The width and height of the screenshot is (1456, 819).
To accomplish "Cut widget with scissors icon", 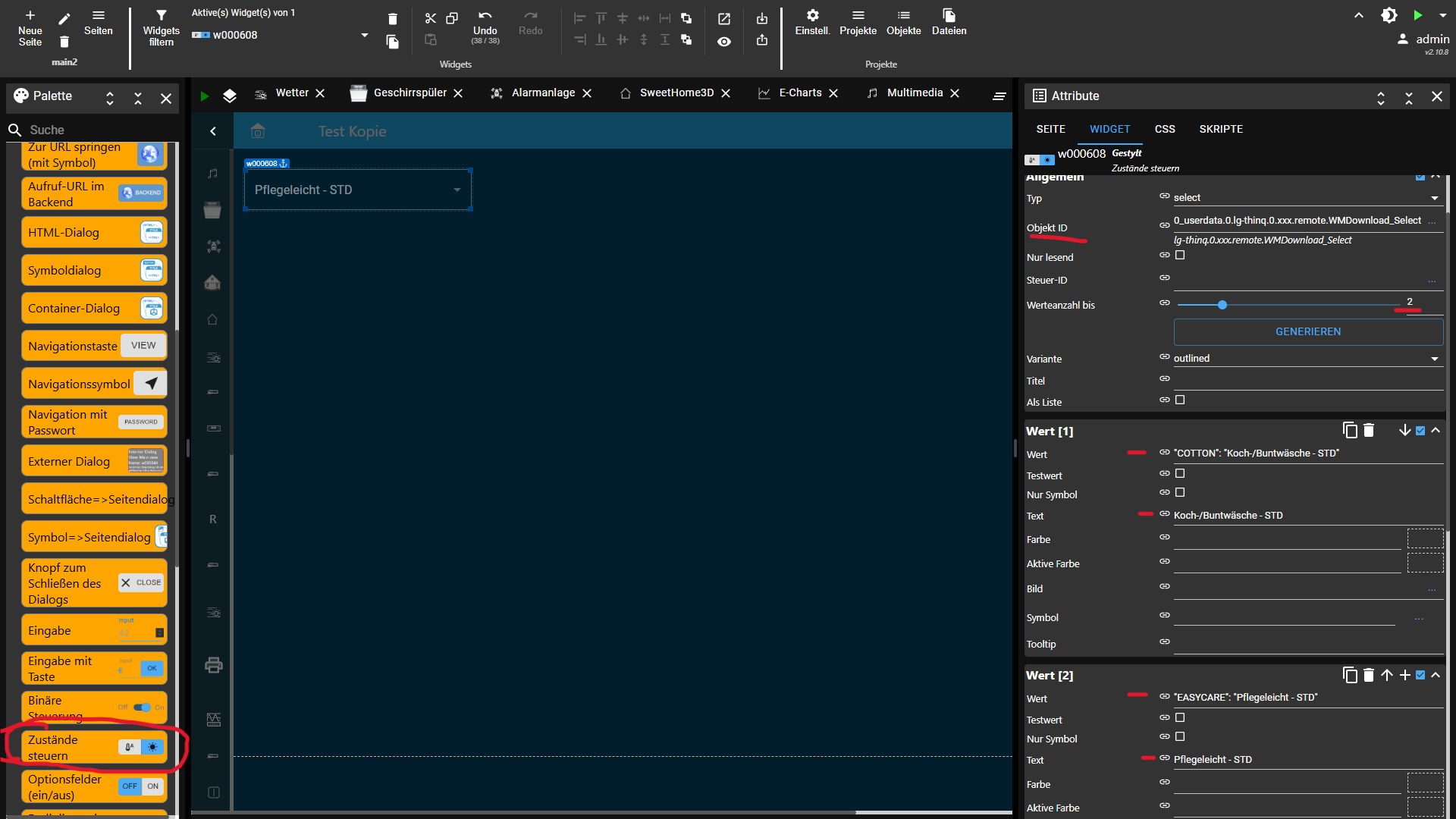I will pos(431,18).
